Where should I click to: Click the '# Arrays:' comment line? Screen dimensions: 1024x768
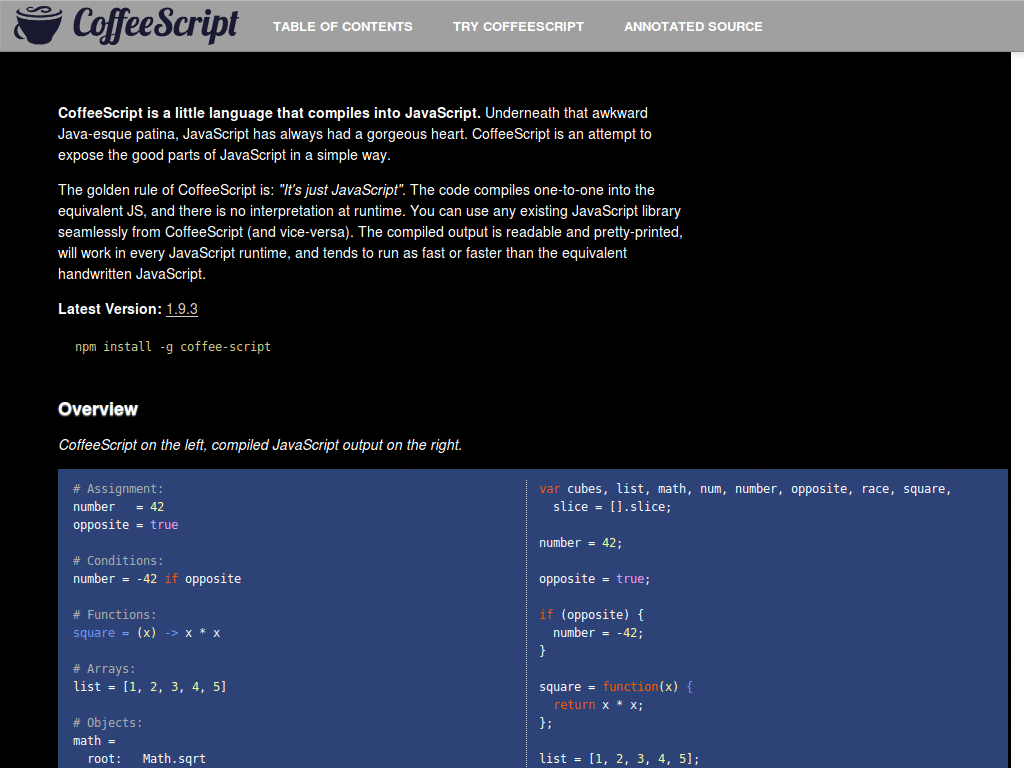point(104,669)
